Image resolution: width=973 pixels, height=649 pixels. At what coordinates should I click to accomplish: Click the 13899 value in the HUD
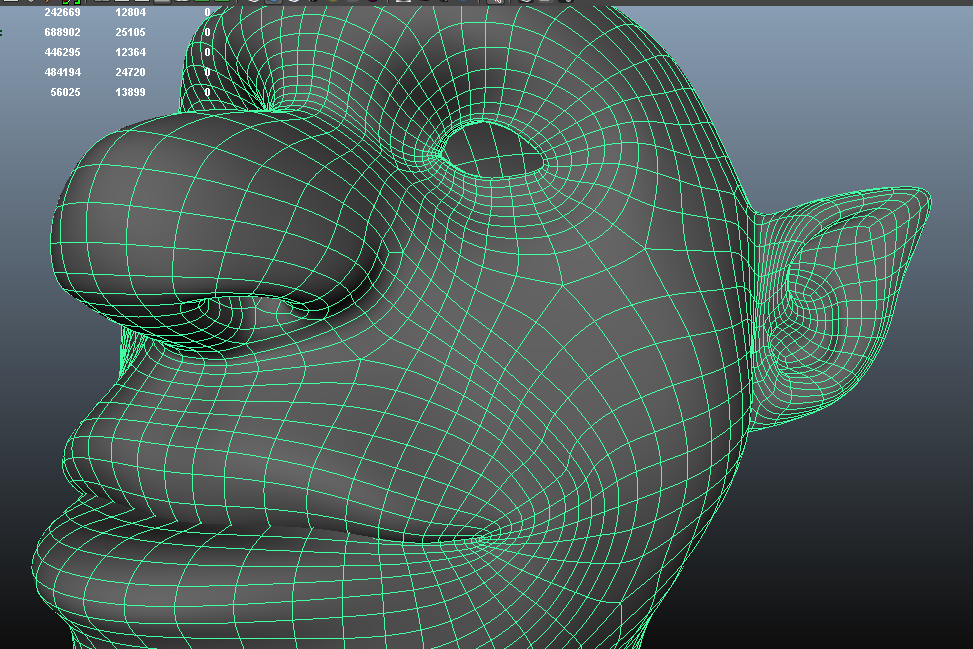(x=131, y=92)
